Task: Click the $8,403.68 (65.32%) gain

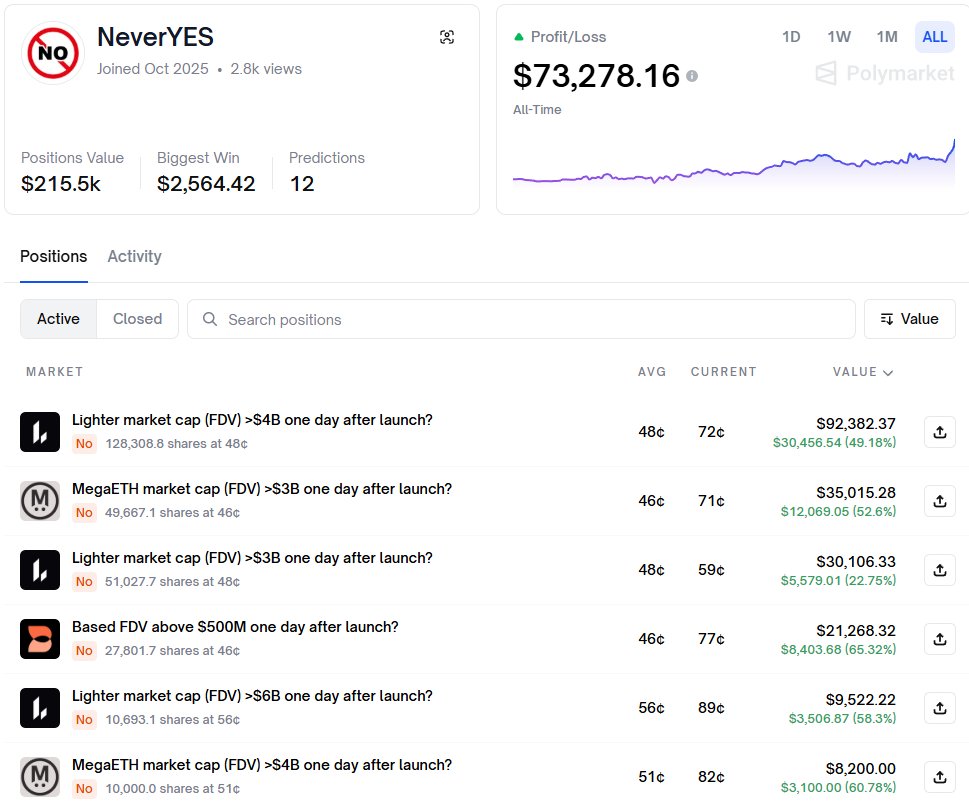Action: (838, 650)
